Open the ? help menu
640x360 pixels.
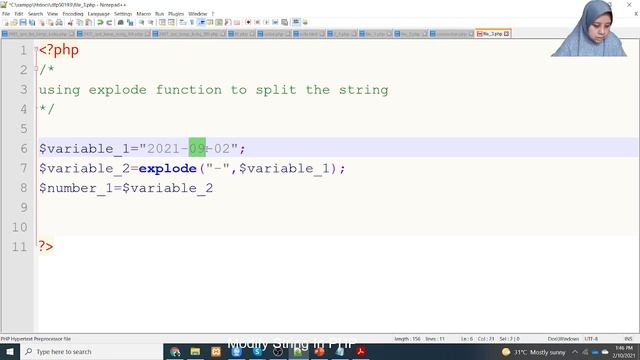[x=213, y=14]
